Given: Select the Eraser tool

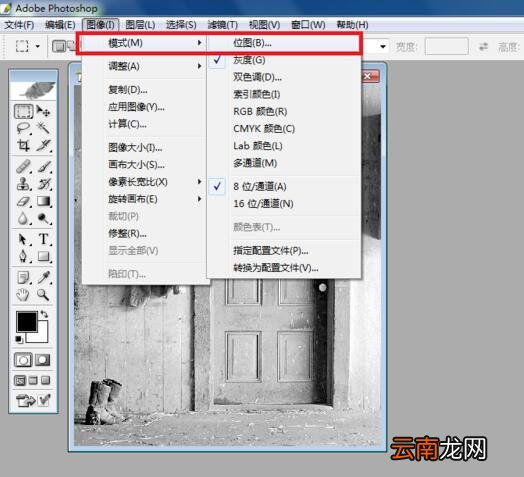Looking at the screenshot, I should tap(23, 201).
